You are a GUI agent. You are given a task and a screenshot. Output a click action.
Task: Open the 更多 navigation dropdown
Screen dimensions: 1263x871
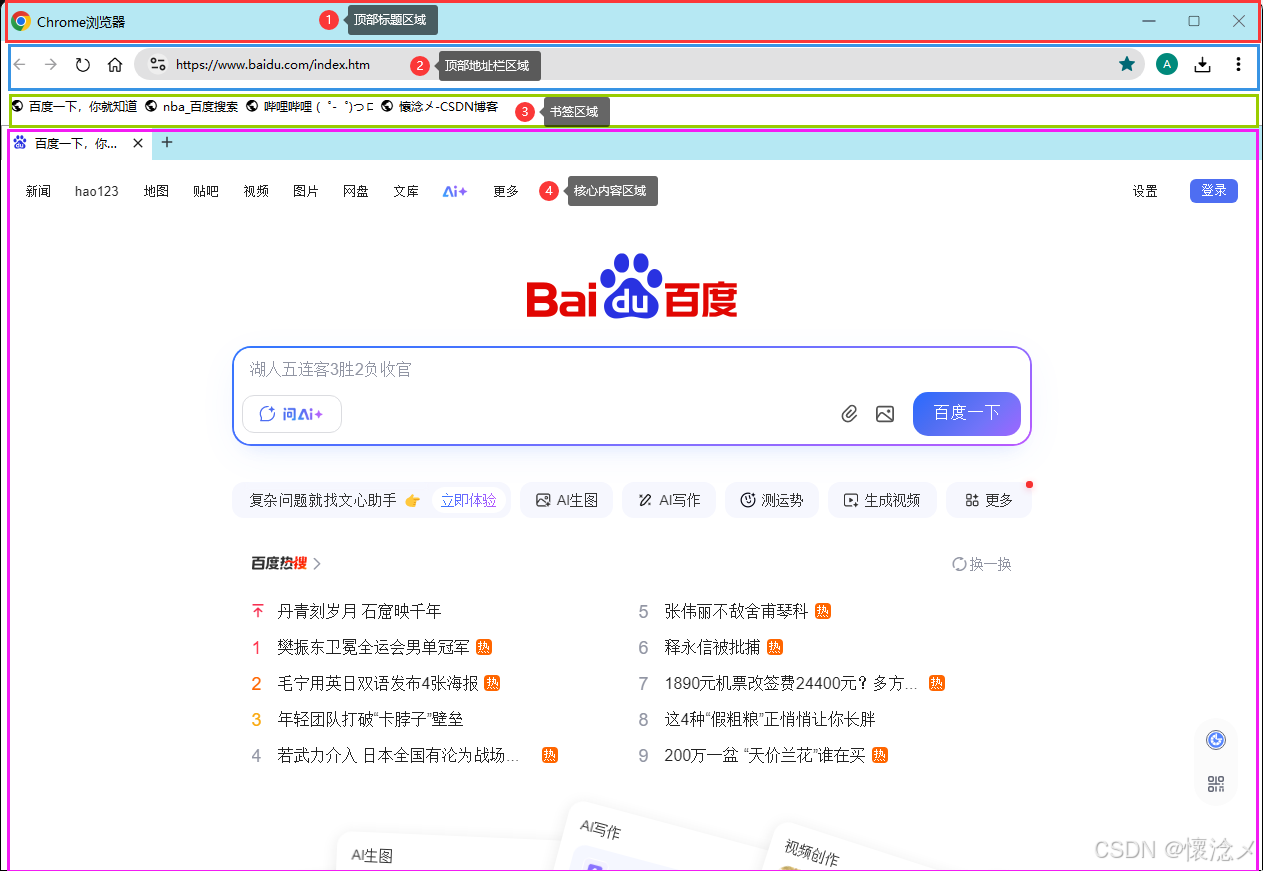(506, 191)
